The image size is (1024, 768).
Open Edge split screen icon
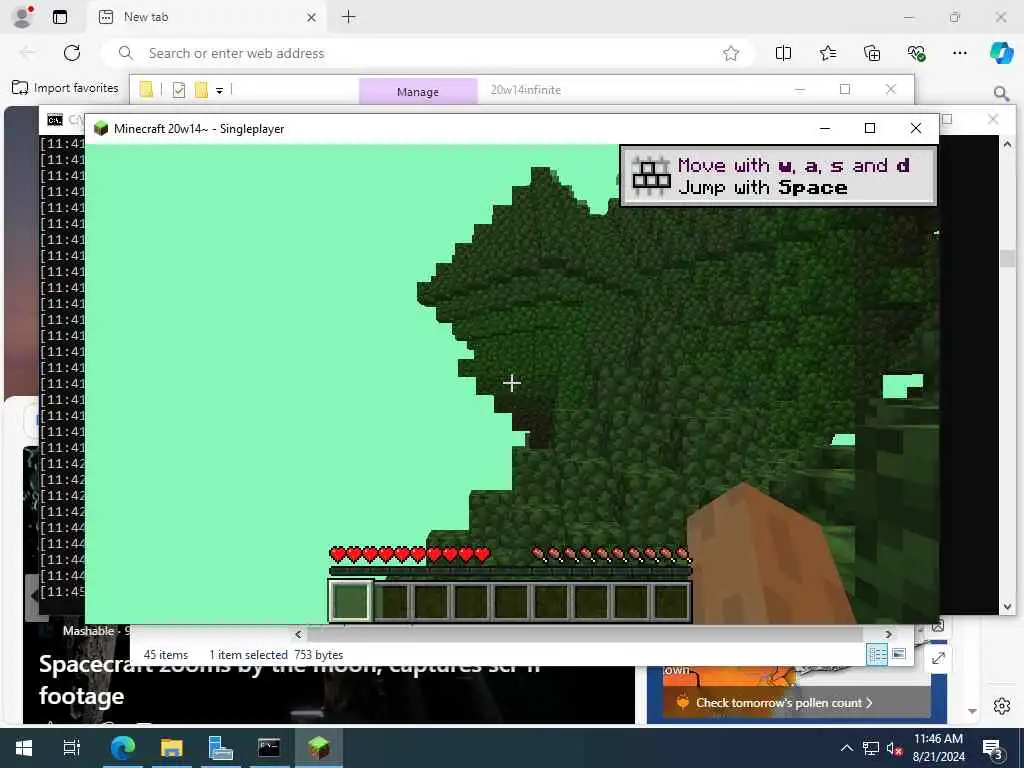(x=783, y=54)
